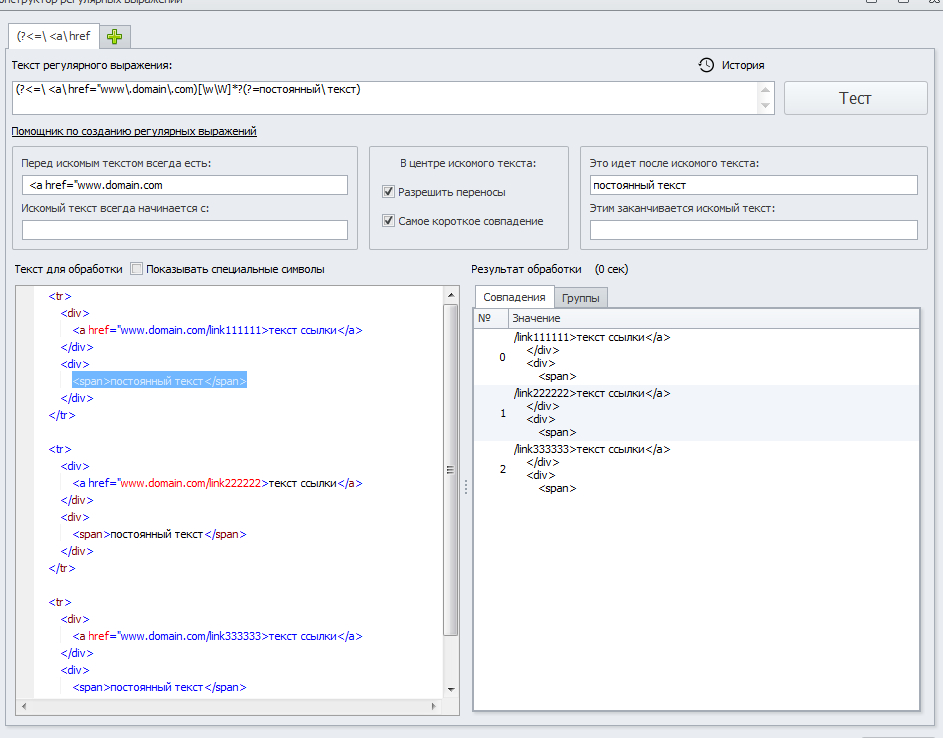Disable the Самое короткое совпадение checkbox
Viewport: 943px width, 738px height.
(x=389, y=221)
